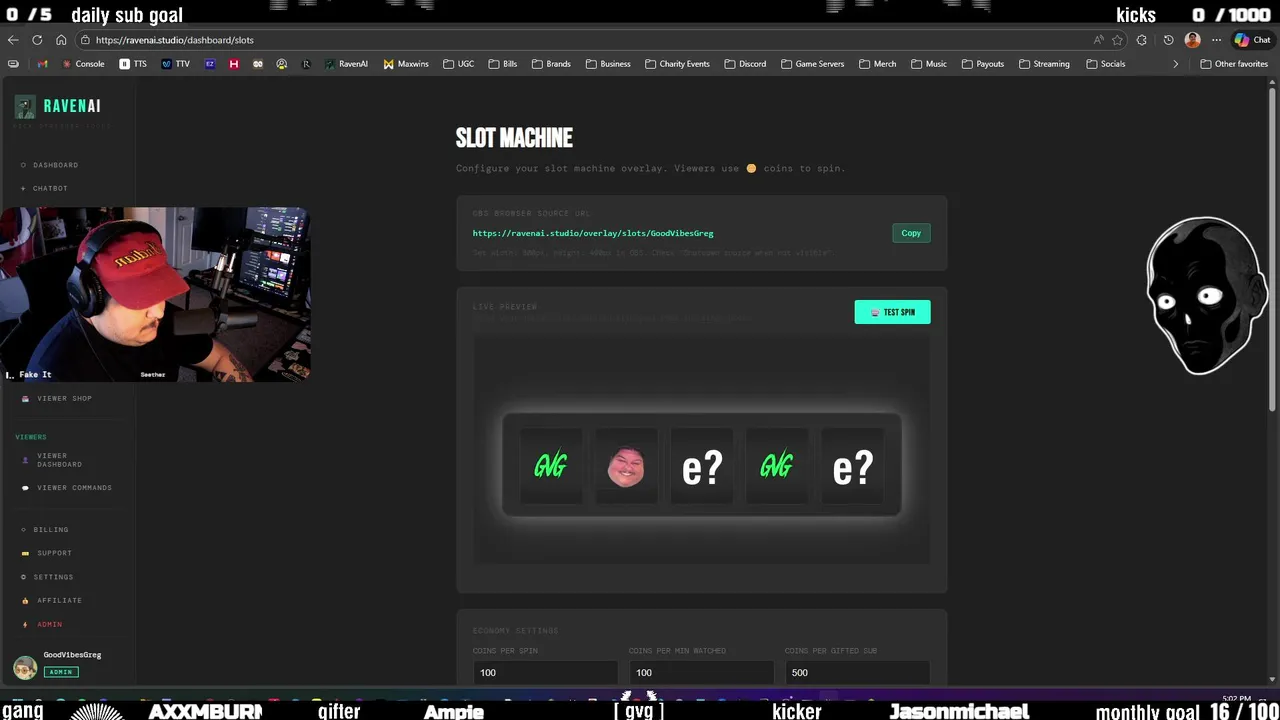This screenshot has height=720, width=1280.
Task: Expand the Payouts bookmarks folder
Action: (982, 64)
